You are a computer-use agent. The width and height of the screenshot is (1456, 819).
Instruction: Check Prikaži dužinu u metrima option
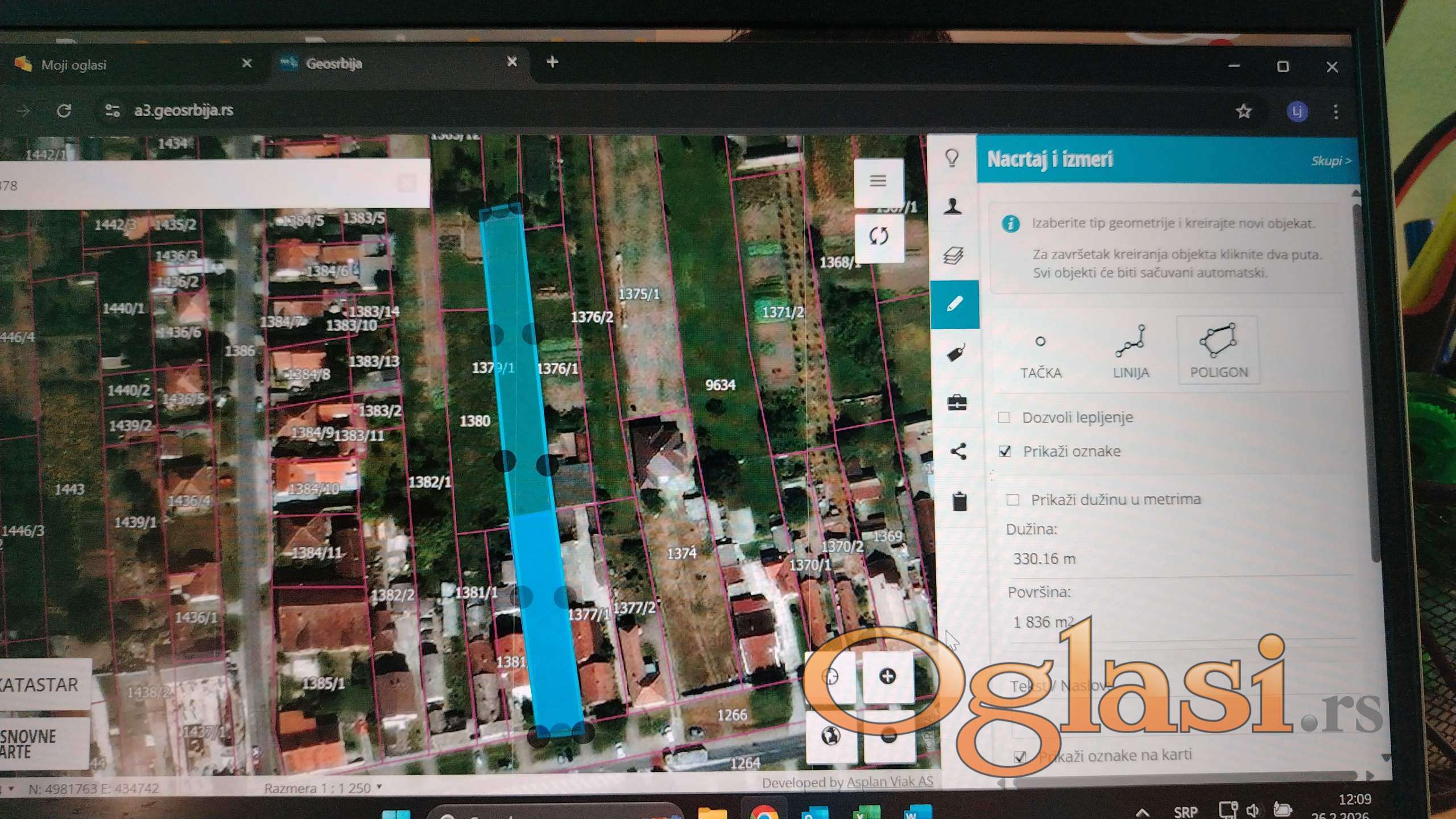(x=1012, y=500)
